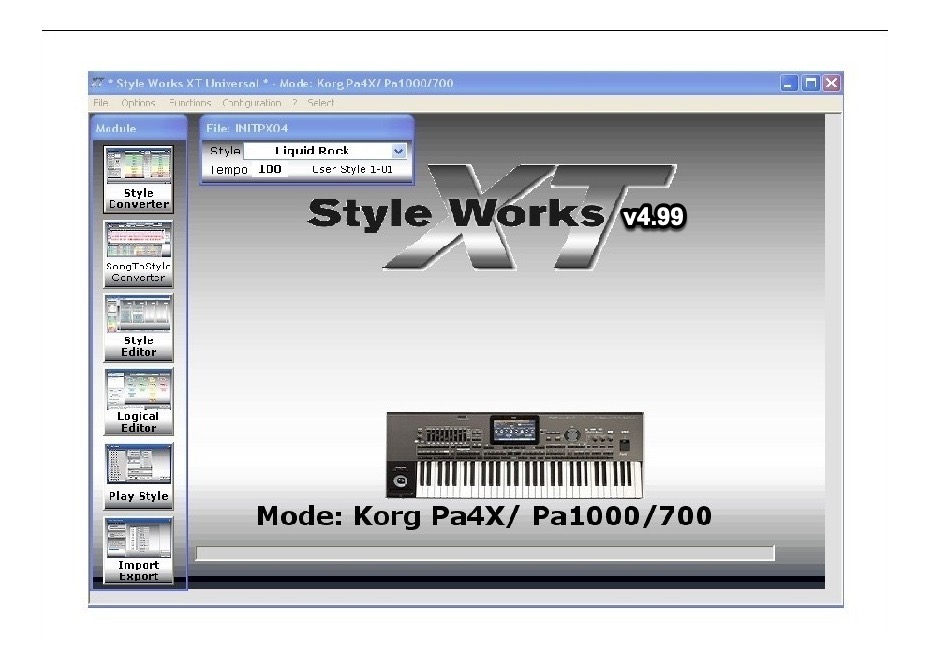Open the Import Export module

[x=137, y=550]
